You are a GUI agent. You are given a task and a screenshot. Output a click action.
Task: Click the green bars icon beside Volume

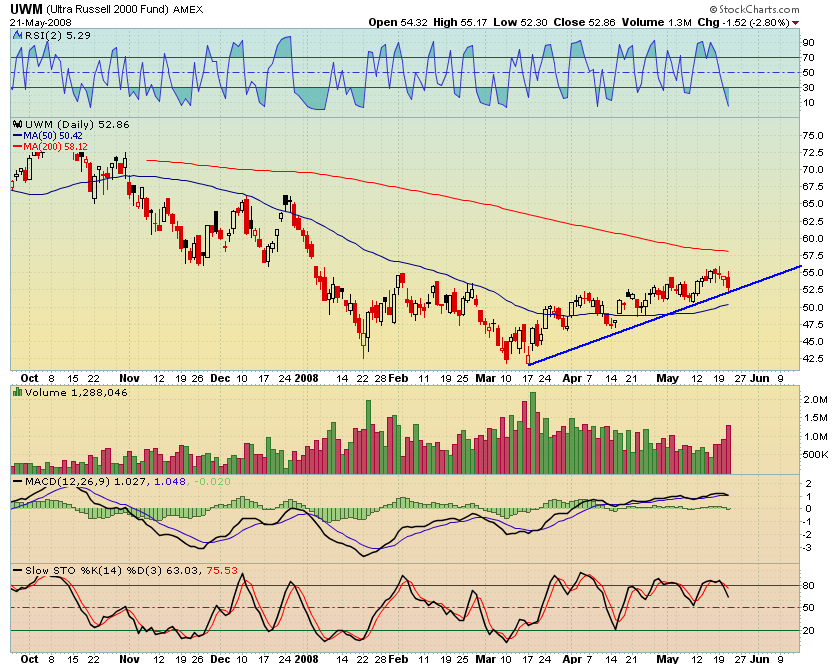click(x=18, y=393)
